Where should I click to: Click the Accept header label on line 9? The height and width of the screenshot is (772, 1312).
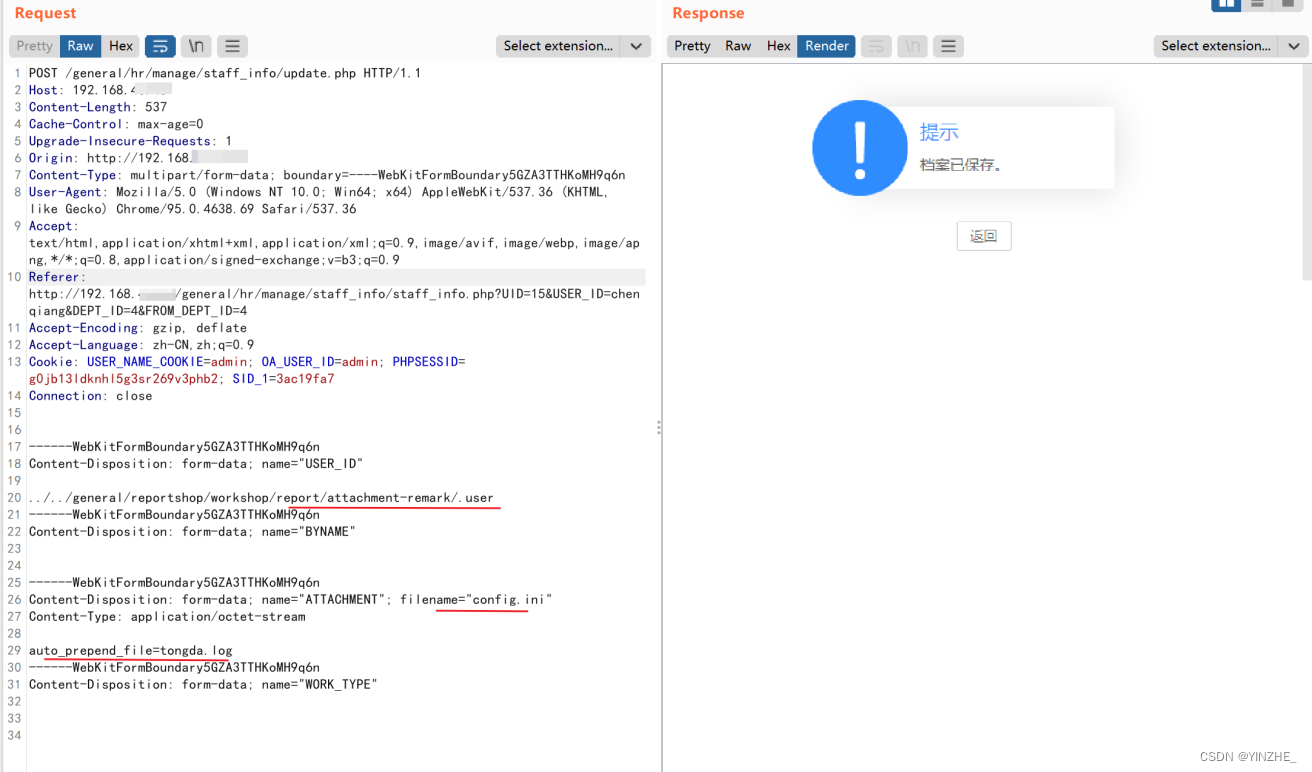(x=51, y=226)
